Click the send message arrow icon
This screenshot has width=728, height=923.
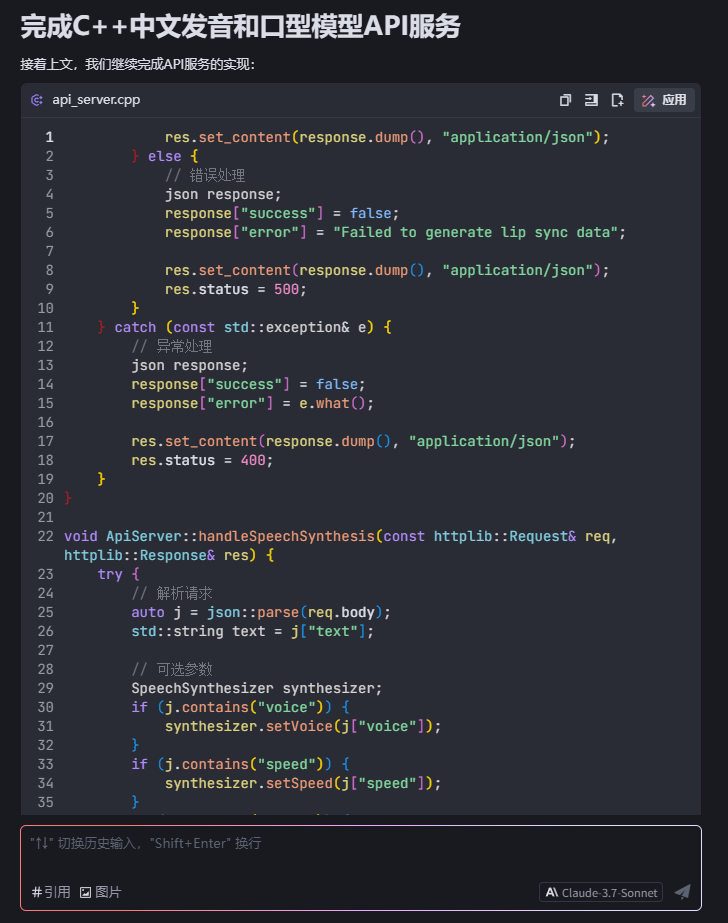[682, 891]
